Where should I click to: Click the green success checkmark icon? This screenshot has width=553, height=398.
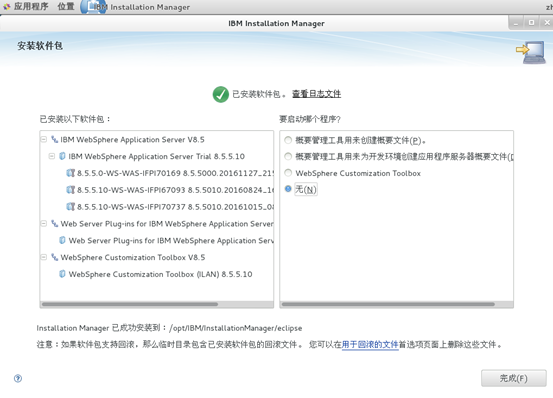click(221, 94)
